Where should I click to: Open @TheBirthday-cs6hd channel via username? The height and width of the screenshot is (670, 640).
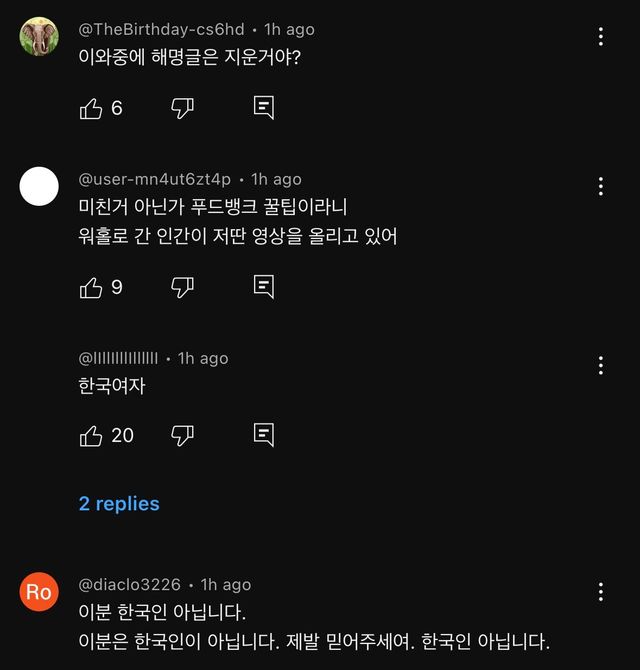click(x=161, y=30)
